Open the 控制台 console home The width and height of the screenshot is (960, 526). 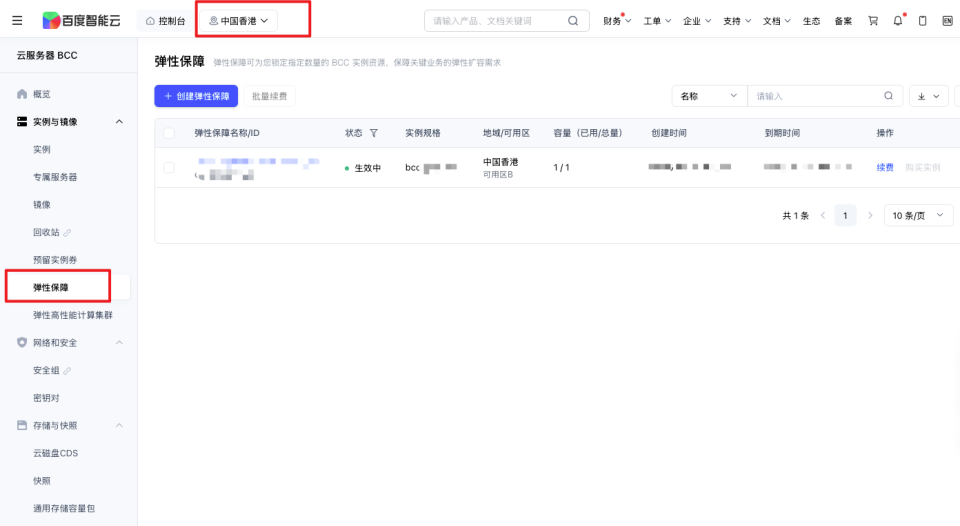click(x=165, y=21)
